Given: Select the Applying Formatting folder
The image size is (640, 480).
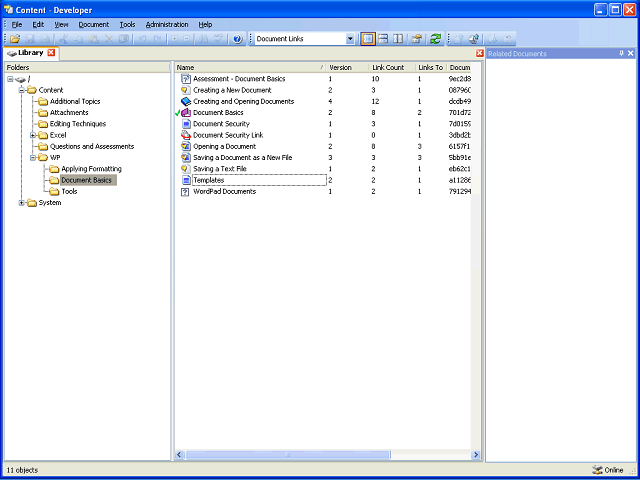Looking at the screenshot, I should coord(91,169).
